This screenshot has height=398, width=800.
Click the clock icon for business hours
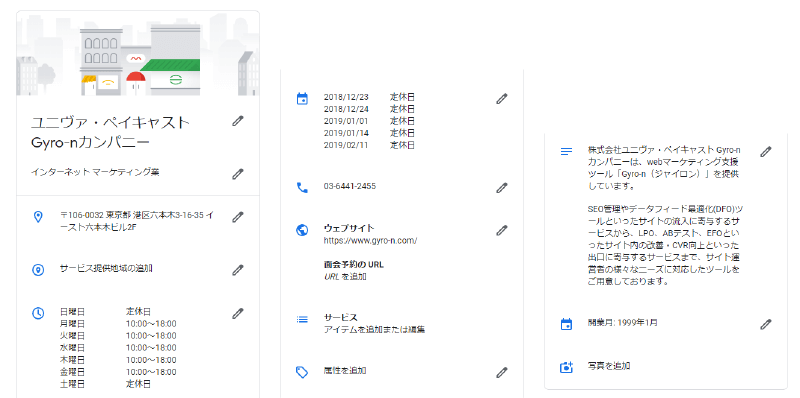tap(38, 313)
